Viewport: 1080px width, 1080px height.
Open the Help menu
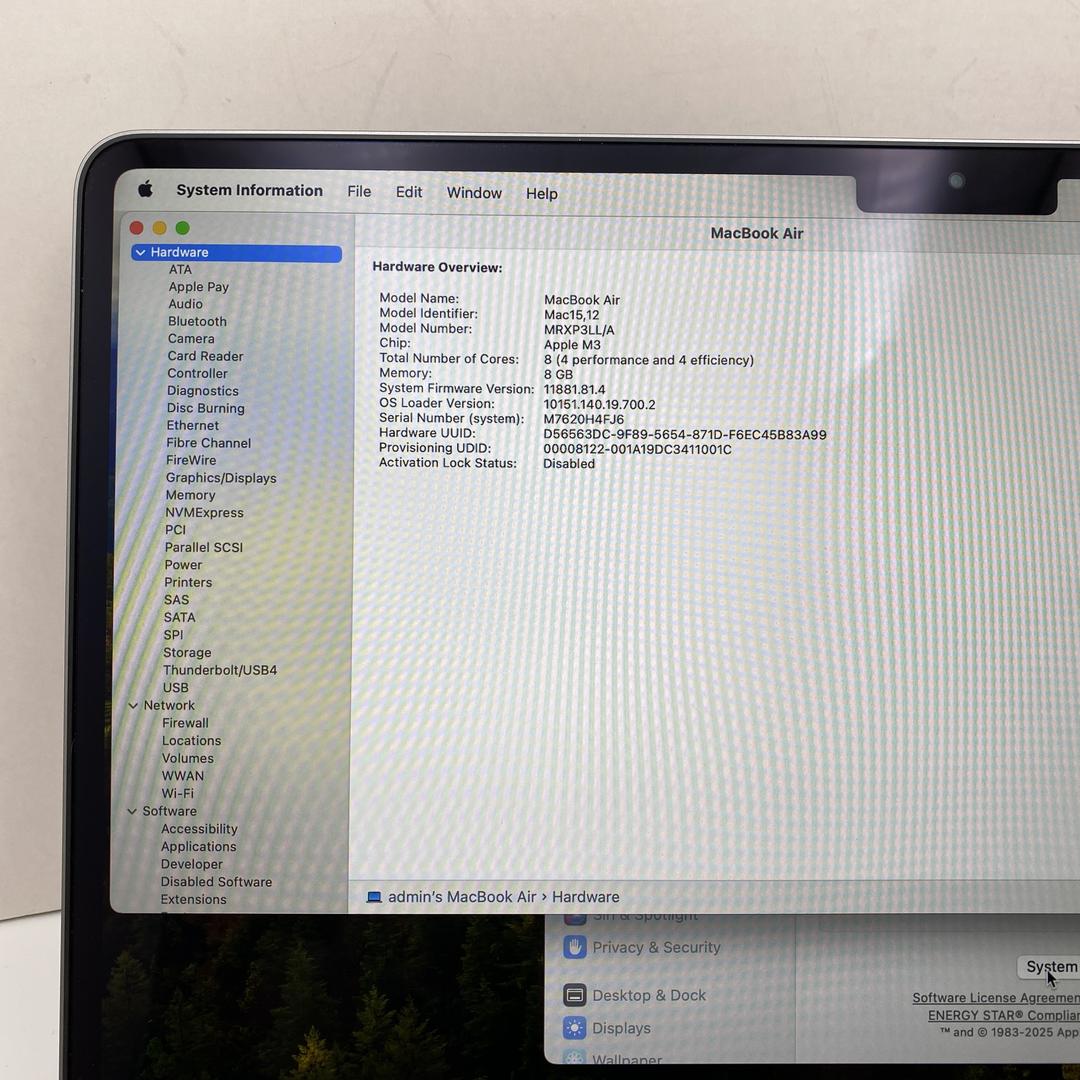pos(541,194)
